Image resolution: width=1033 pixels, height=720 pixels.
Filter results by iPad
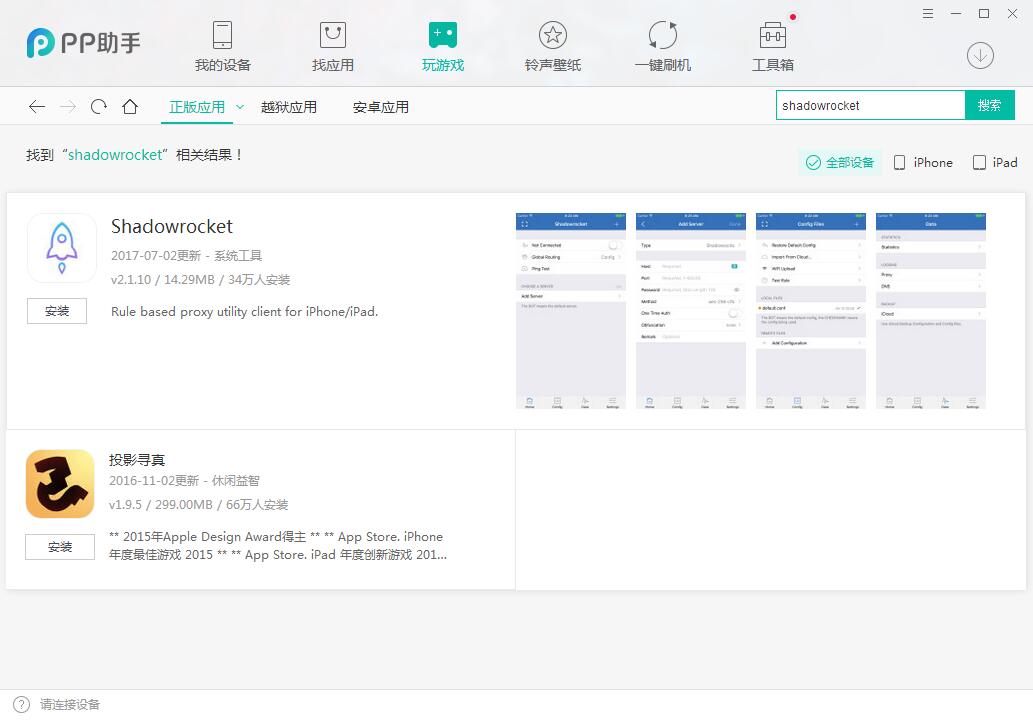(x=995, y=162)
